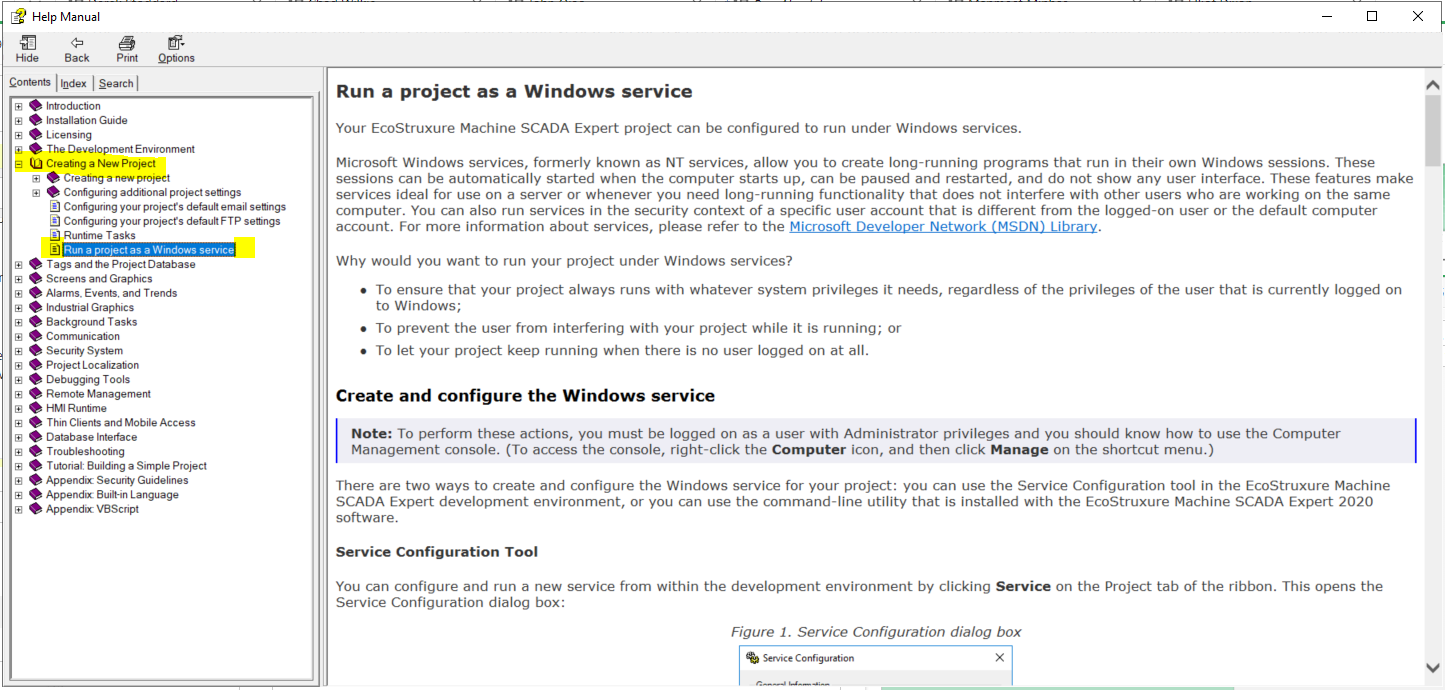
Task: Click The Development Environment book icon
Action: (36, 149)
